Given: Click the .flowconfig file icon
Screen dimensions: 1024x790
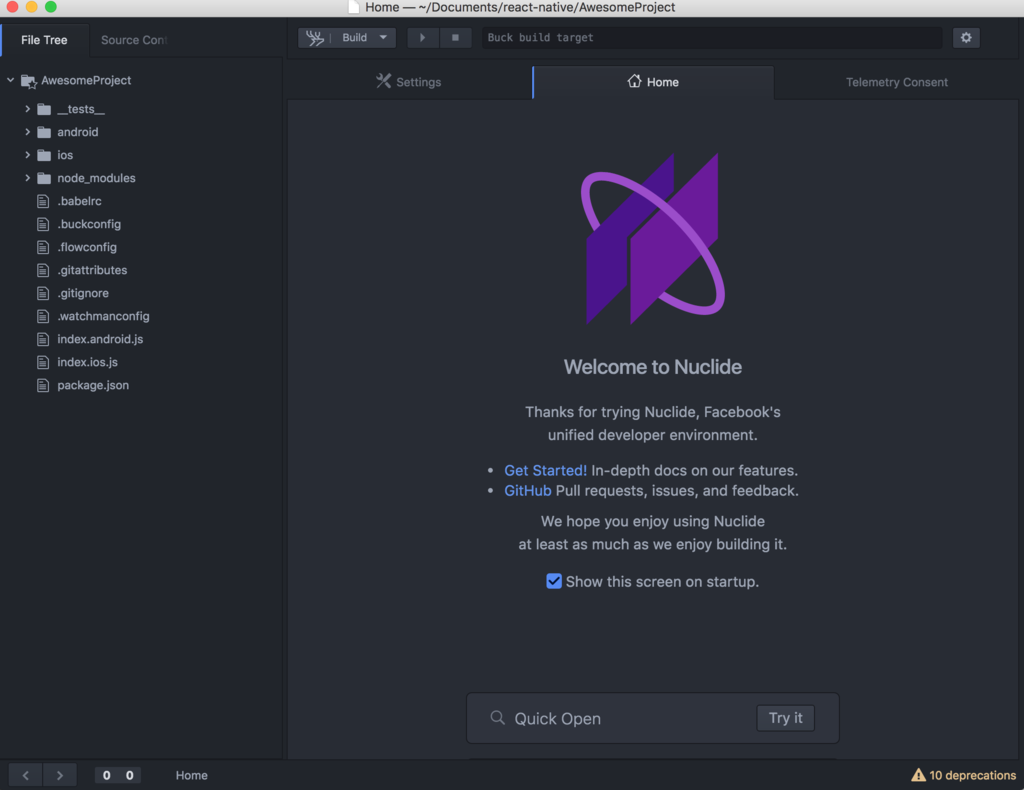Looking at the screenshot, I should click(43, 247).
